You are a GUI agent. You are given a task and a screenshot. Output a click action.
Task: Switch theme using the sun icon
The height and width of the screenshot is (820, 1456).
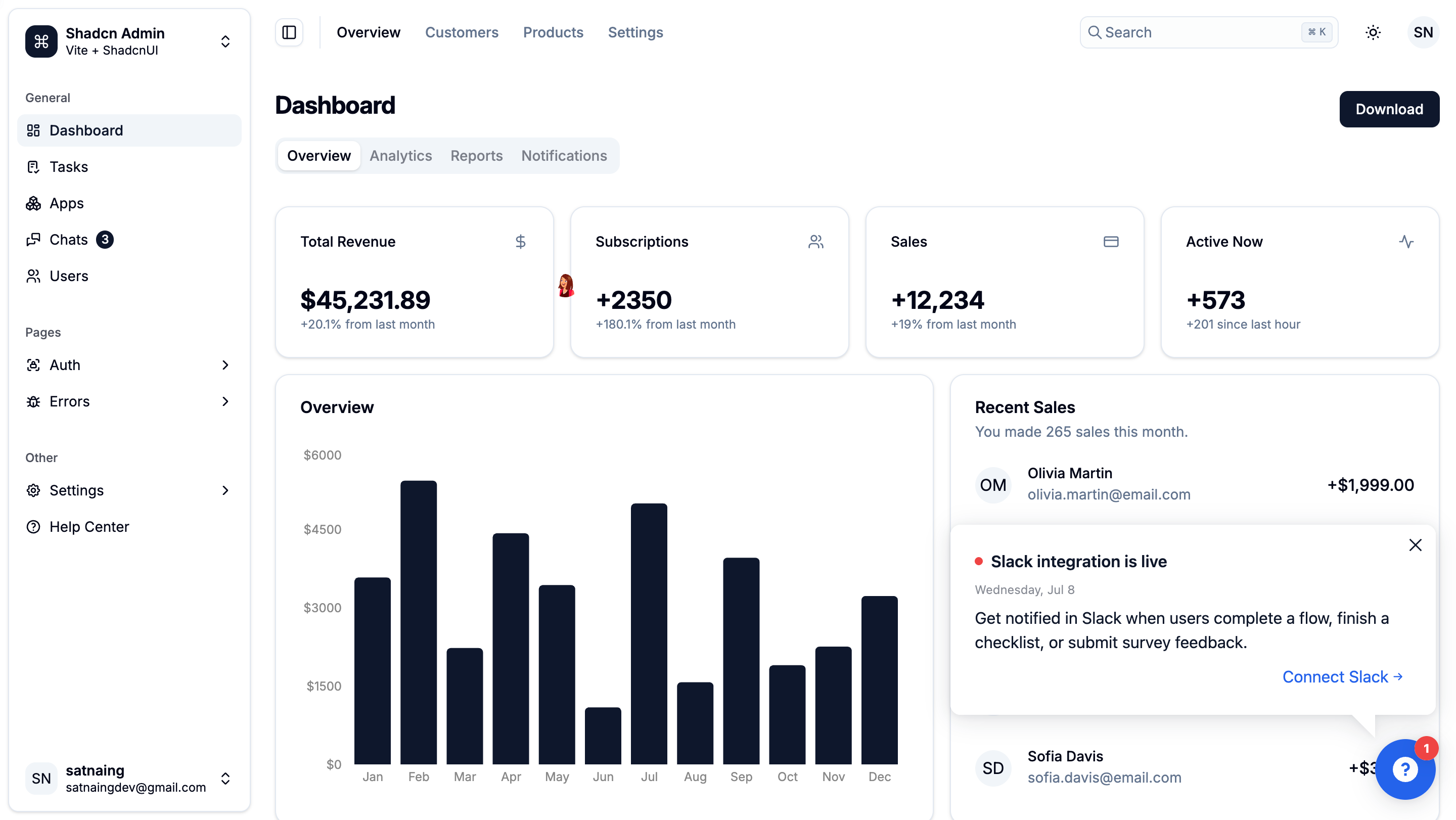[1373, 32]
